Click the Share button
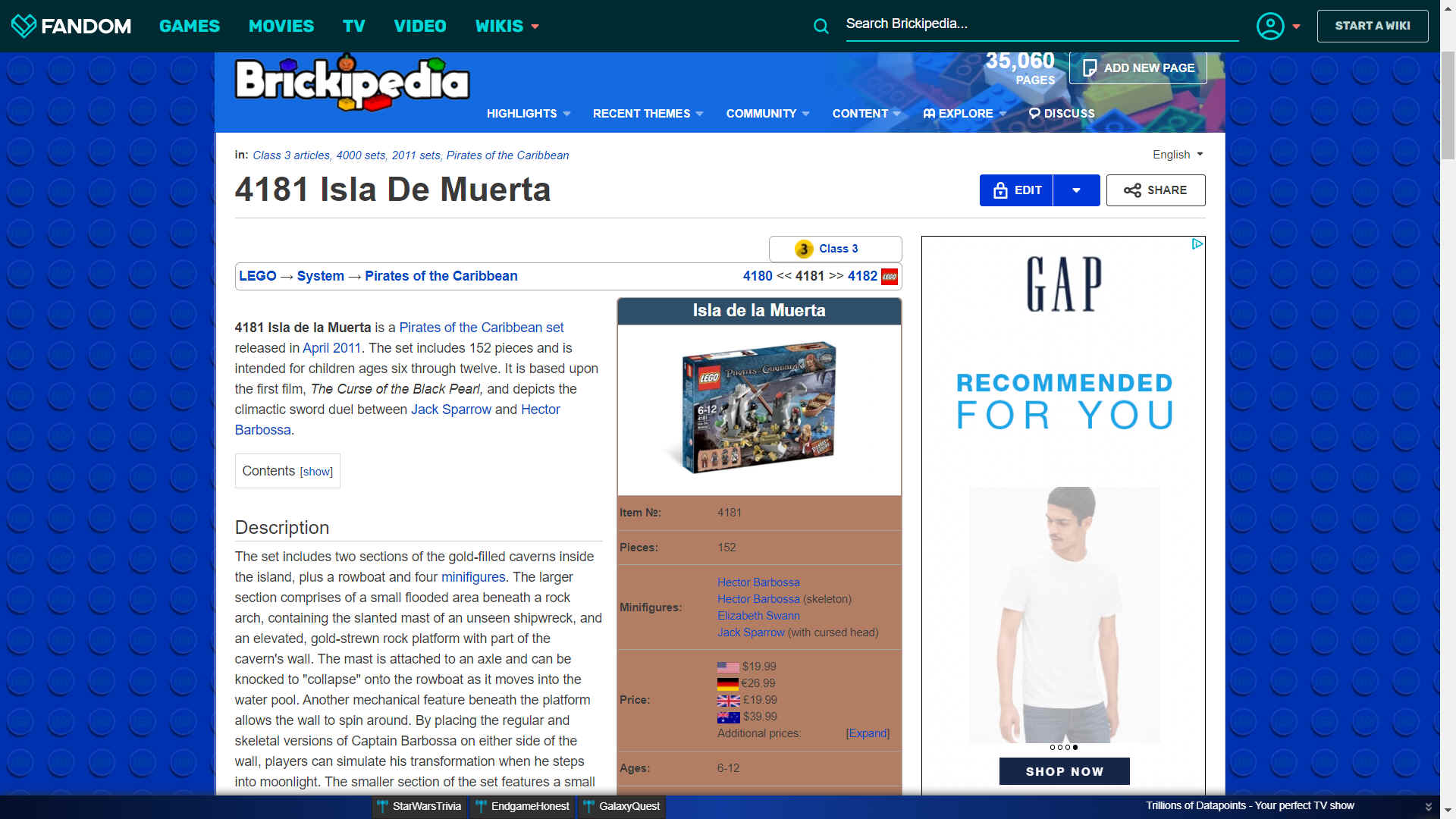1456x819 pixels. pos(1155,190)
